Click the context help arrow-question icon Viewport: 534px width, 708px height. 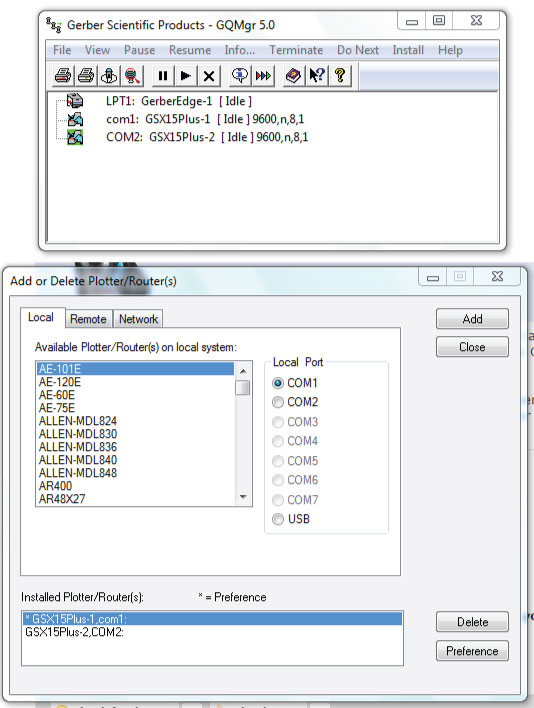coord(317,75)
